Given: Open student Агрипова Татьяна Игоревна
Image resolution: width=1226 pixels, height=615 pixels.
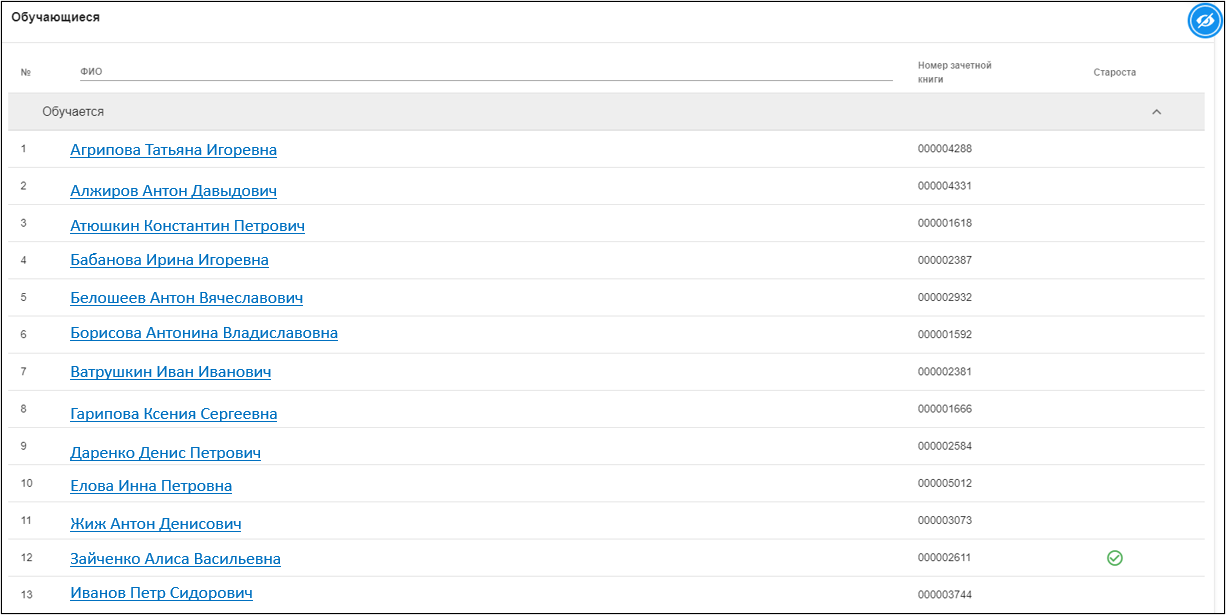Looking at the screenshot, I should coord(173,150).
